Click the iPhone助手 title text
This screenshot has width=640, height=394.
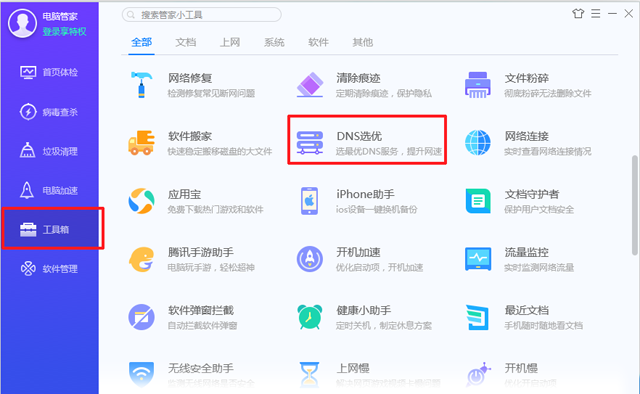pyautogui.click(x=365, y=194)
